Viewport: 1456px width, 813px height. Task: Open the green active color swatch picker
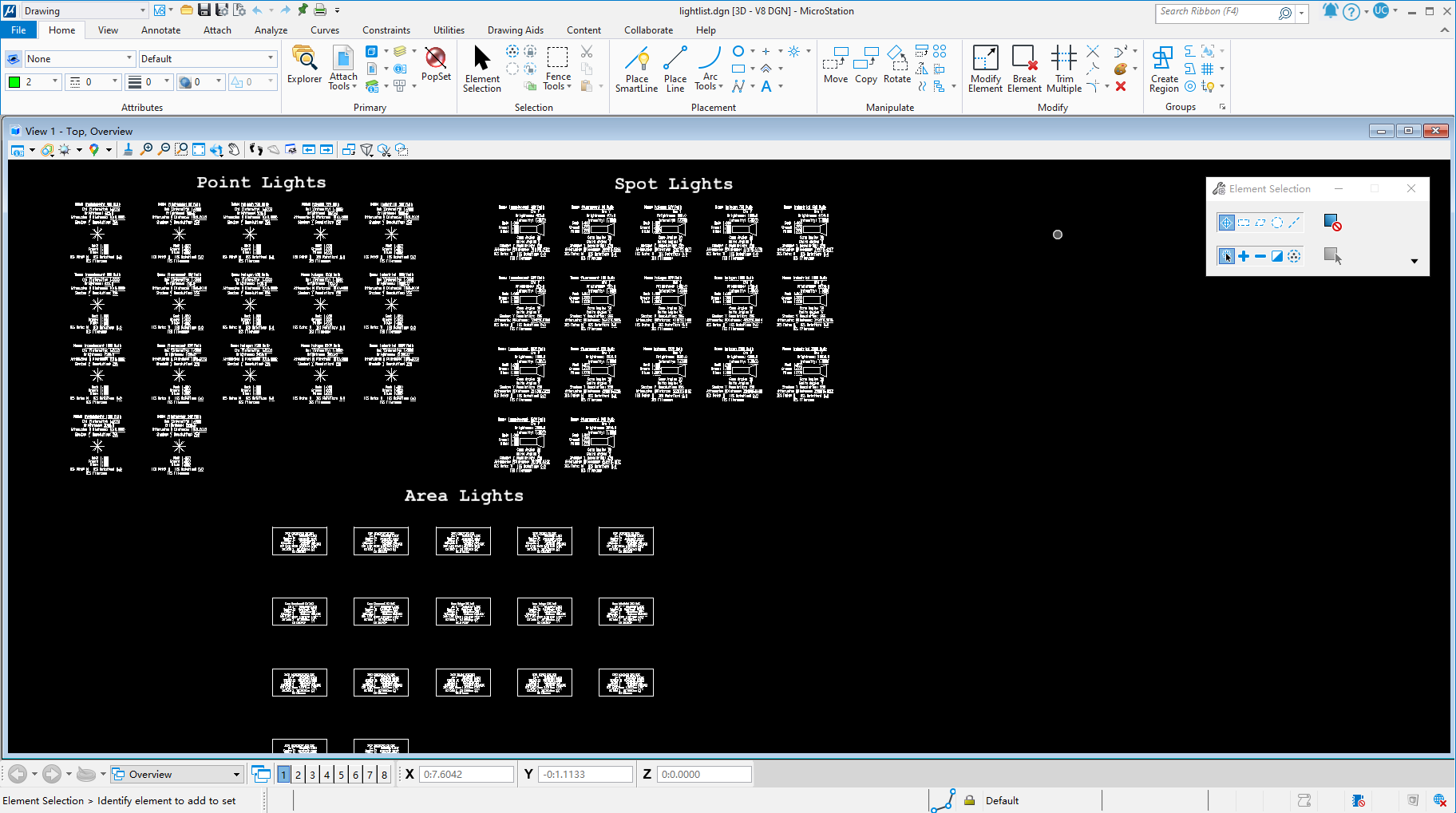pos(14,82)
